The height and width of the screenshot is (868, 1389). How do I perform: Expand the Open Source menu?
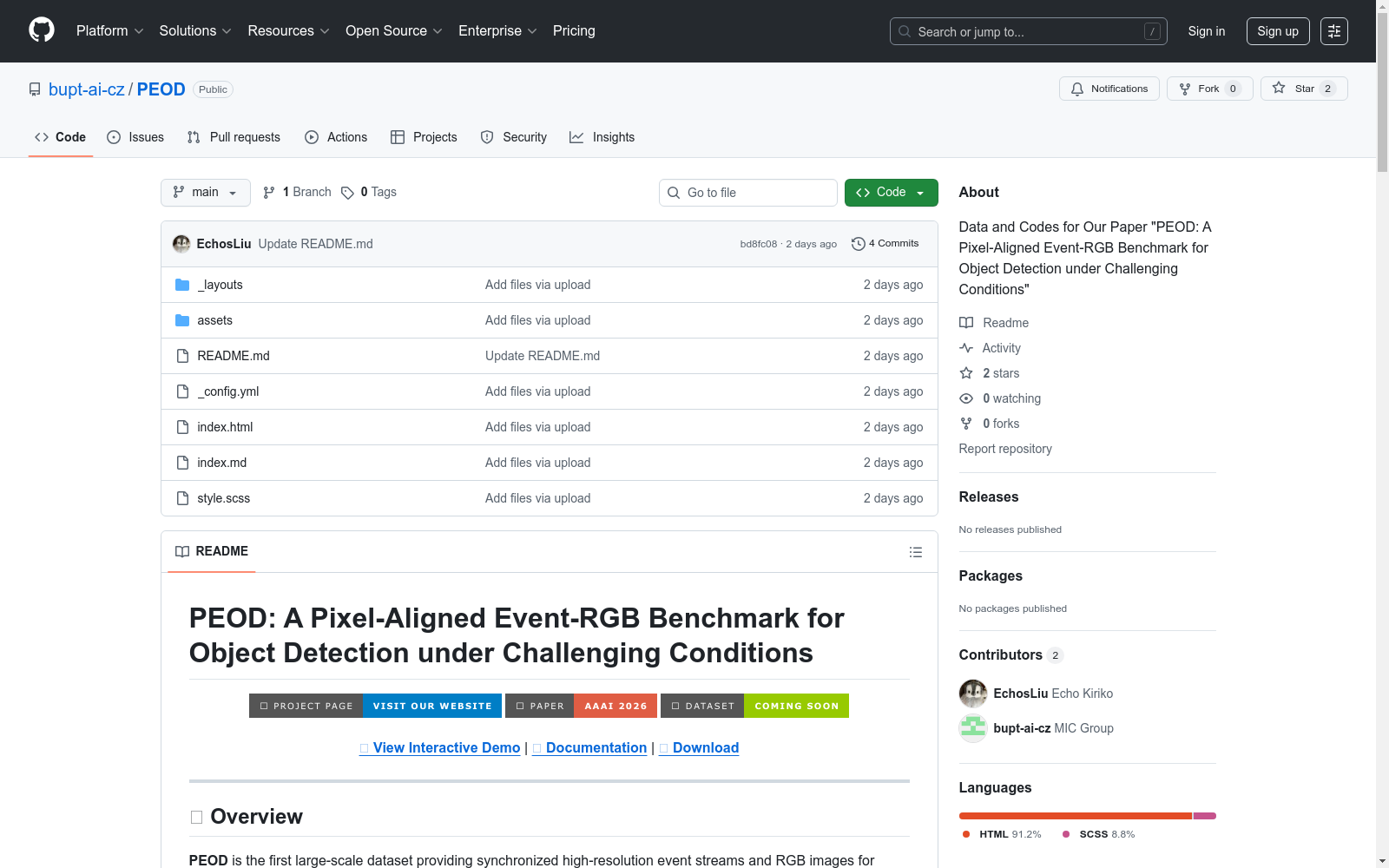tap(394, 31)
